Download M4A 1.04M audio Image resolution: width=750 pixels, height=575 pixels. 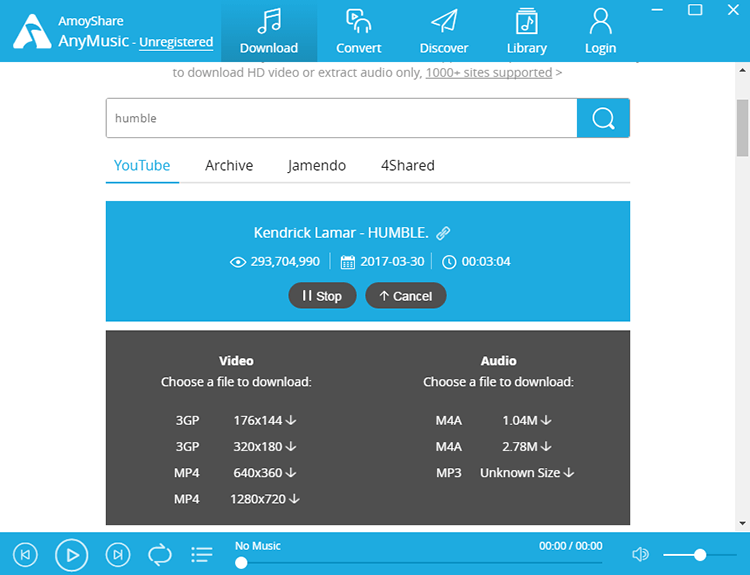coord(527,420)
